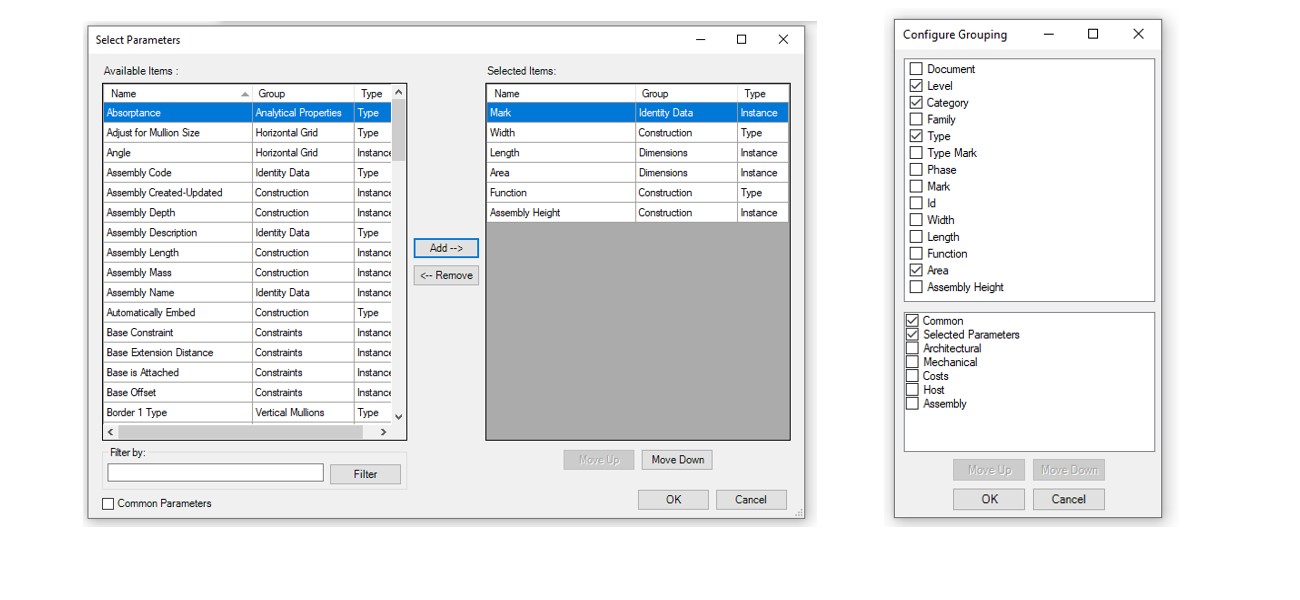Enable the Common Parameters checkbox
The width and height of the screenshot is (1300, 600).
(109, 504)
